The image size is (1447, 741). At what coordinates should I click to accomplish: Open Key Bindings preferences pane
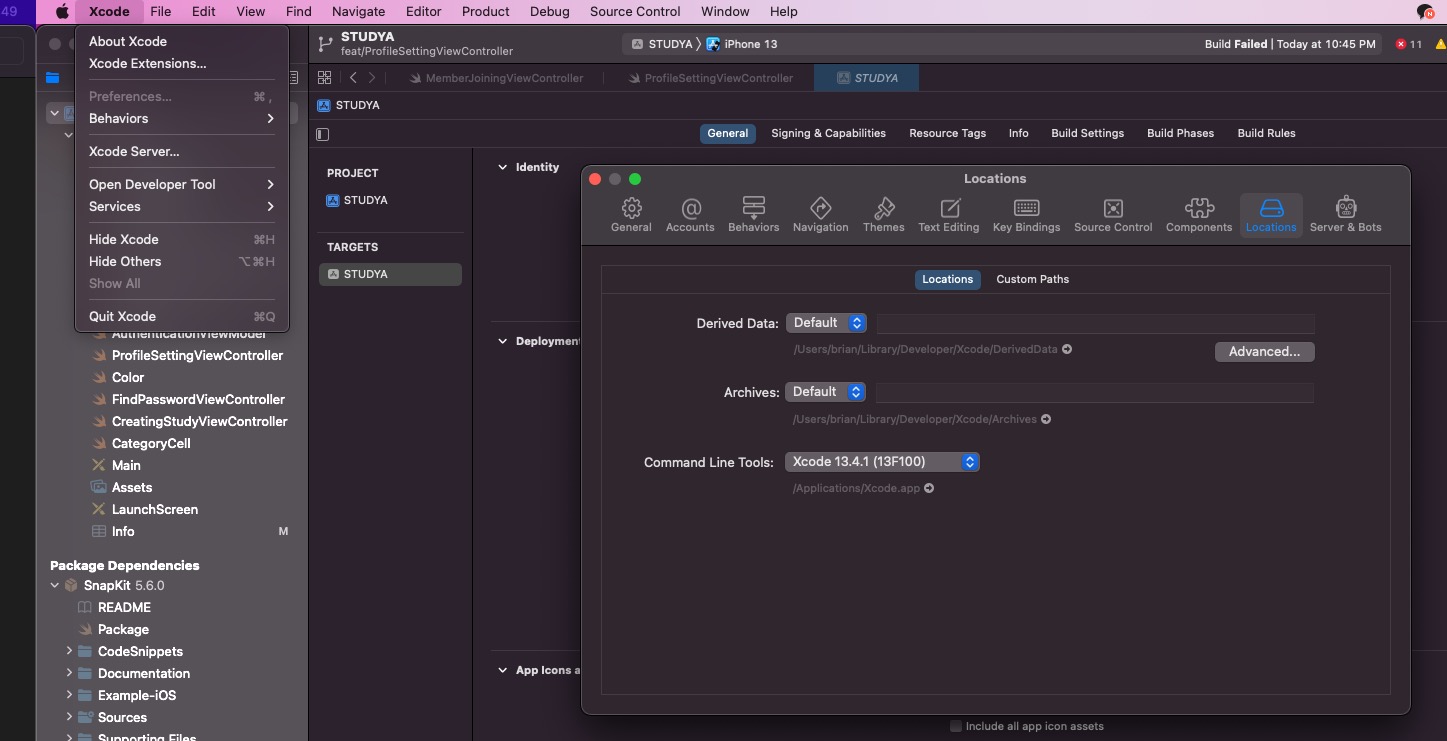click(1026, 214)
